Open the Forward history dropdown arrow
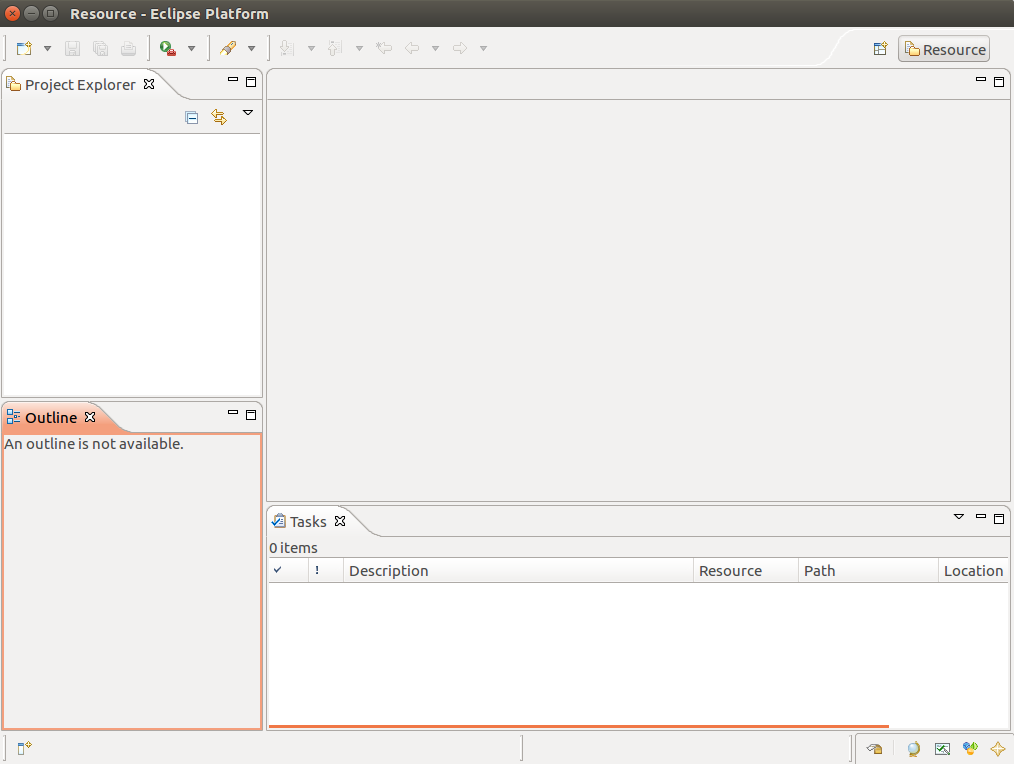The image size is (1014, 764). point(483,49)
